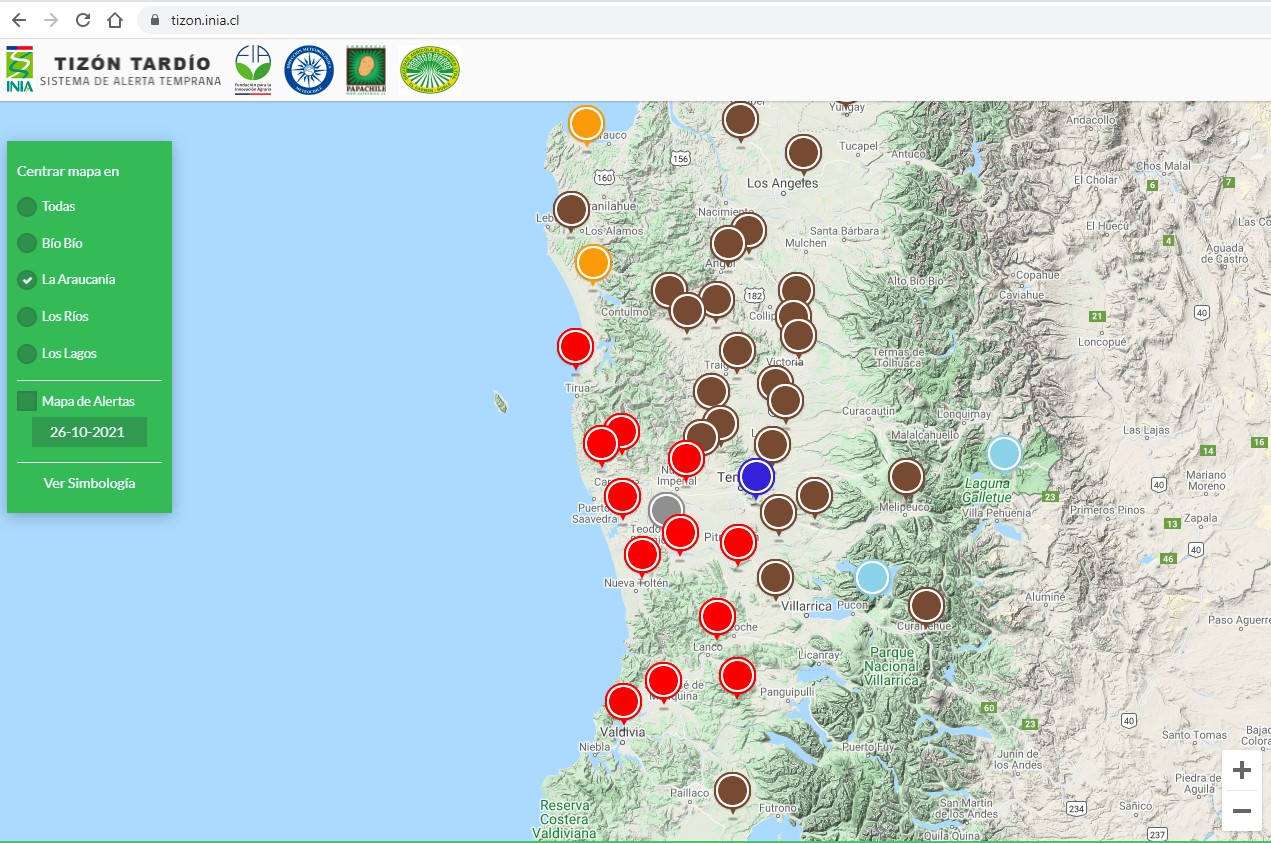Click the brown marker above Los Angeles
The width and height of the screenshot is (1271, 843).
(x=803, y=153)
